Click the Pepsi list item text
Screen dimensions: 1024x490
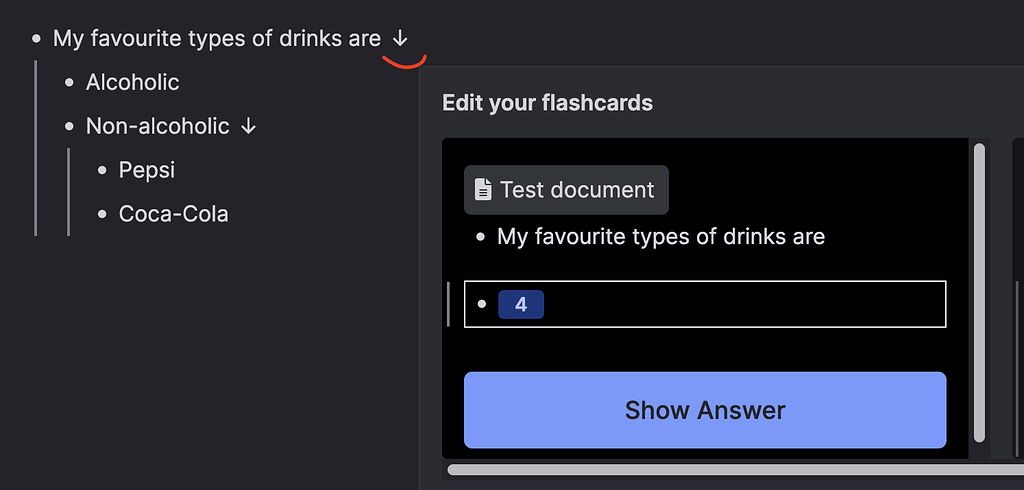[x=147, y=171]
